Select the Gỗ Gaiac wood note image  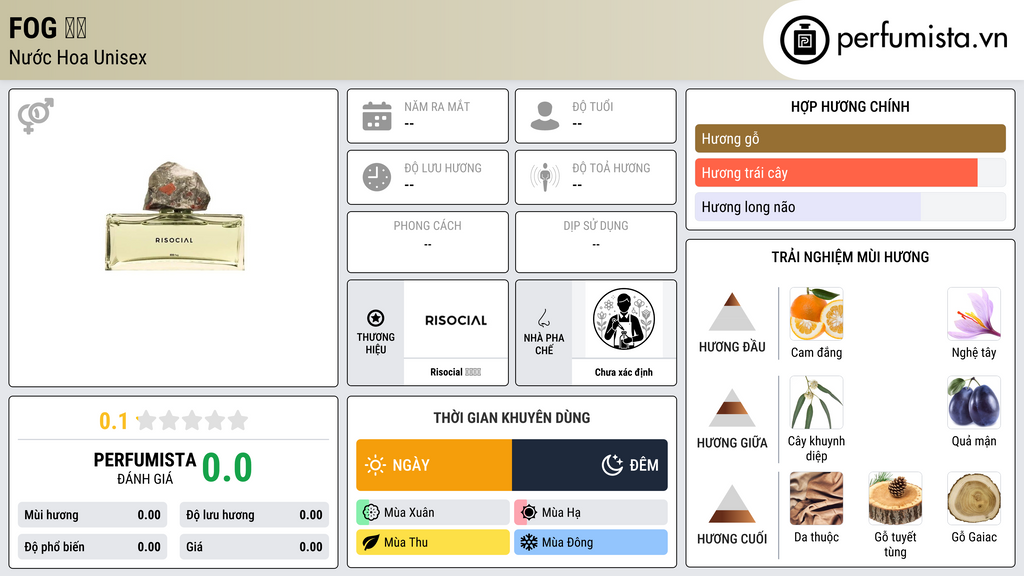click(974, 499)
